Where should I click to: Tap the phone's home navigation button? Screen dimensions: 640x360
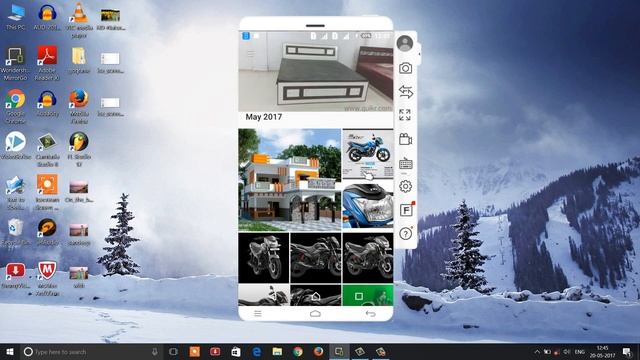[x=315, y=313]
